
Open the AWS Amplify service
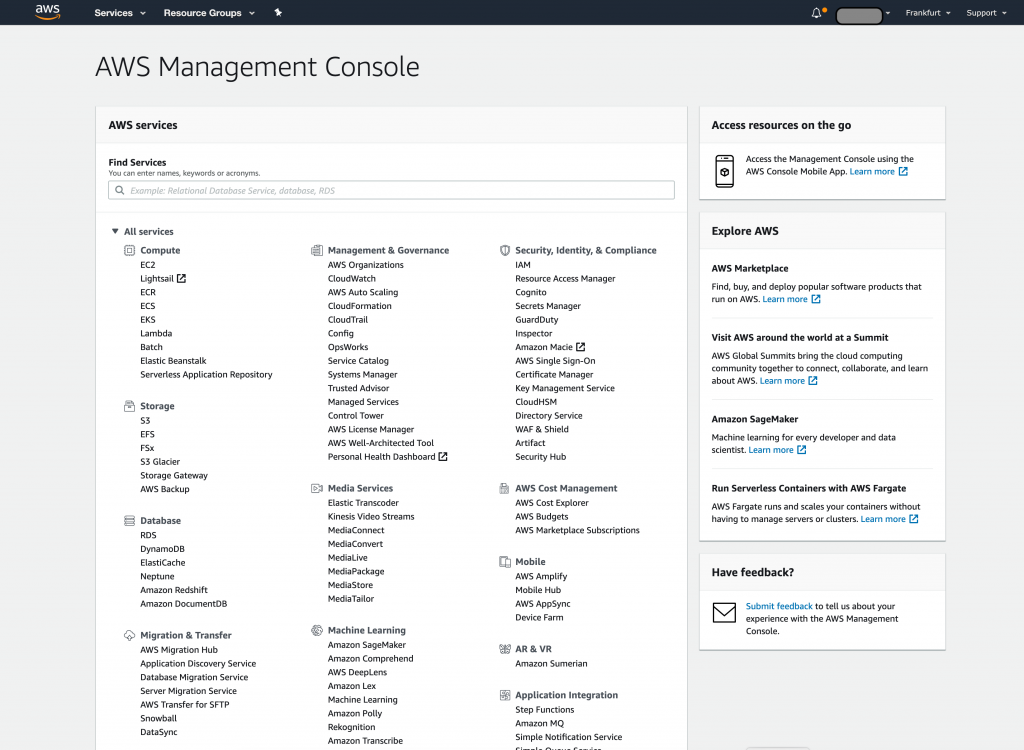point(541,576)
